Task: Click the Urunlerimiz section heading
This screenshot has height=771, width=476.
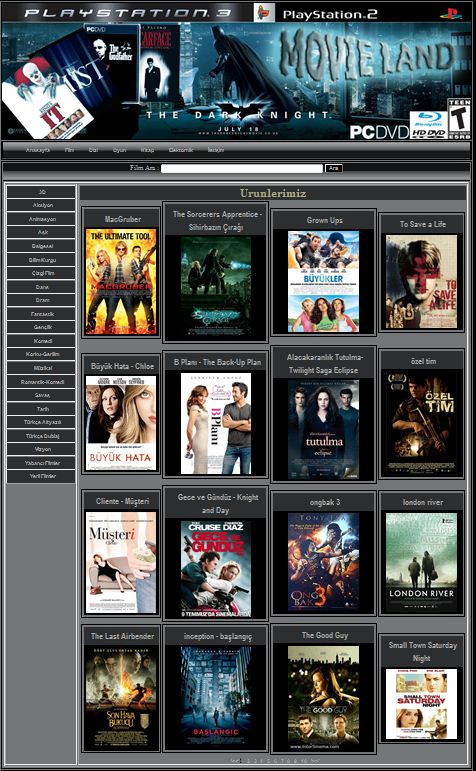Action: point(273,193)
